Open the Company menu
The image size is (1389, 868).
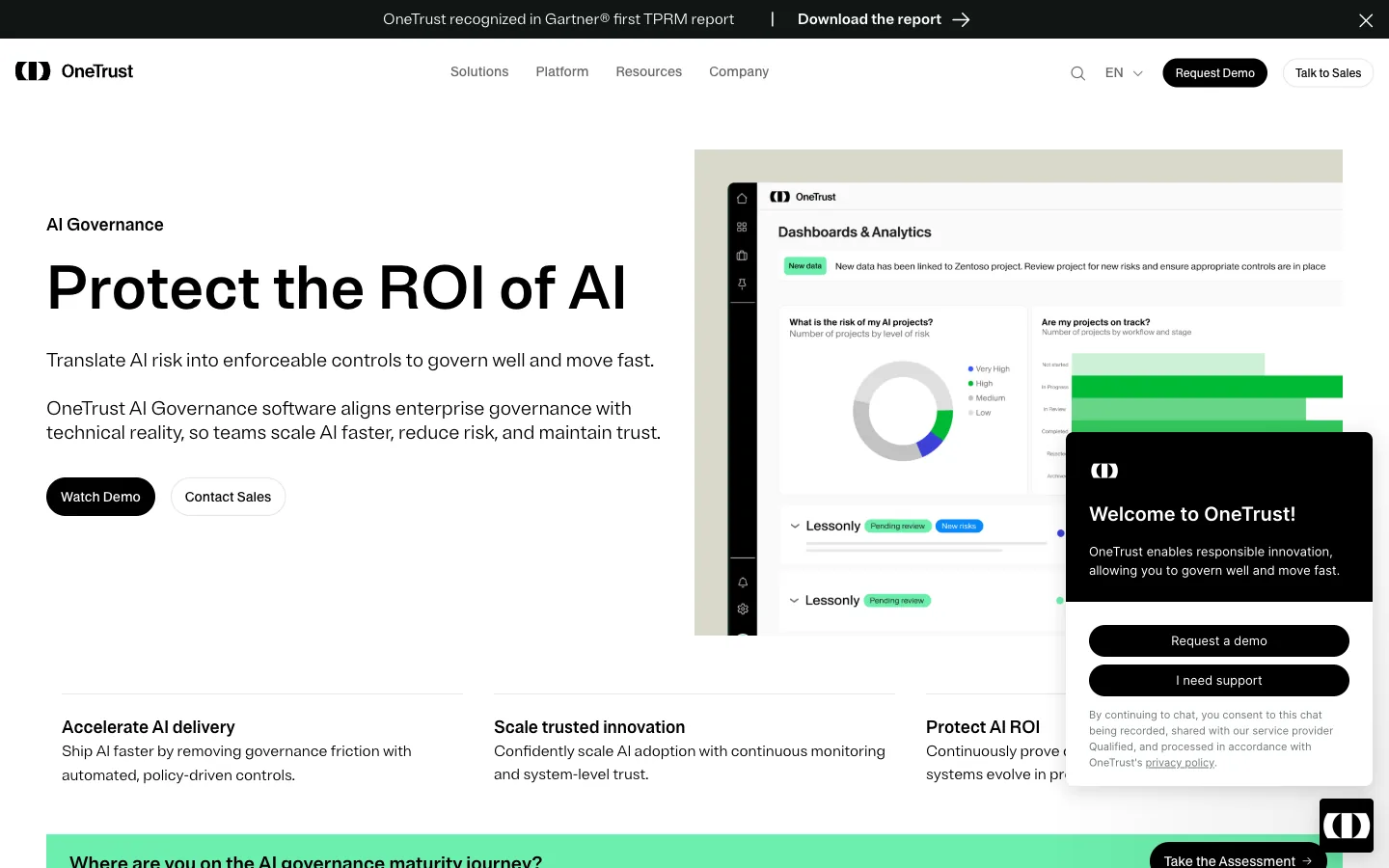[x=739, y=71]
